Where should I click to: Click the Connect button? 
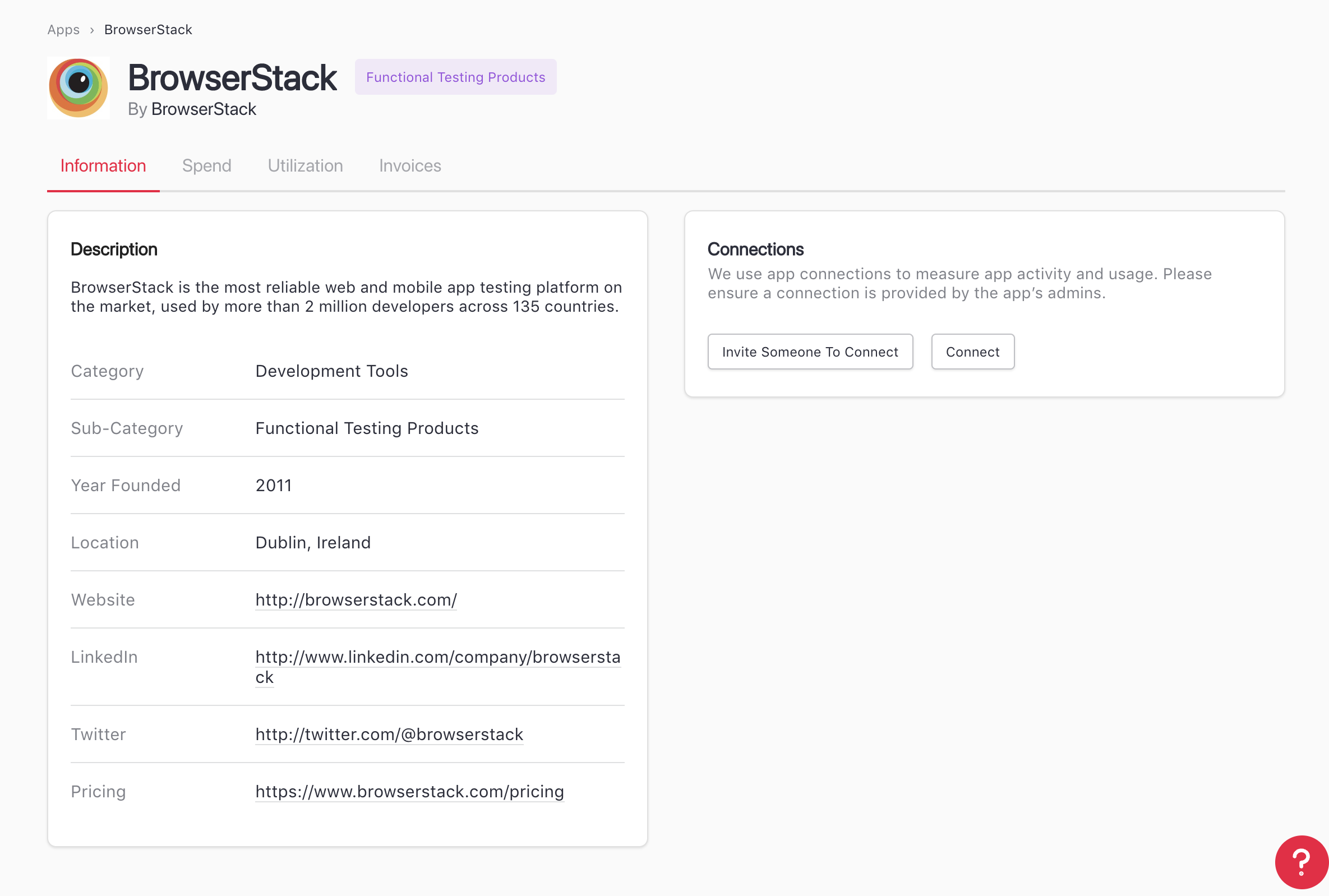(972, 352)
